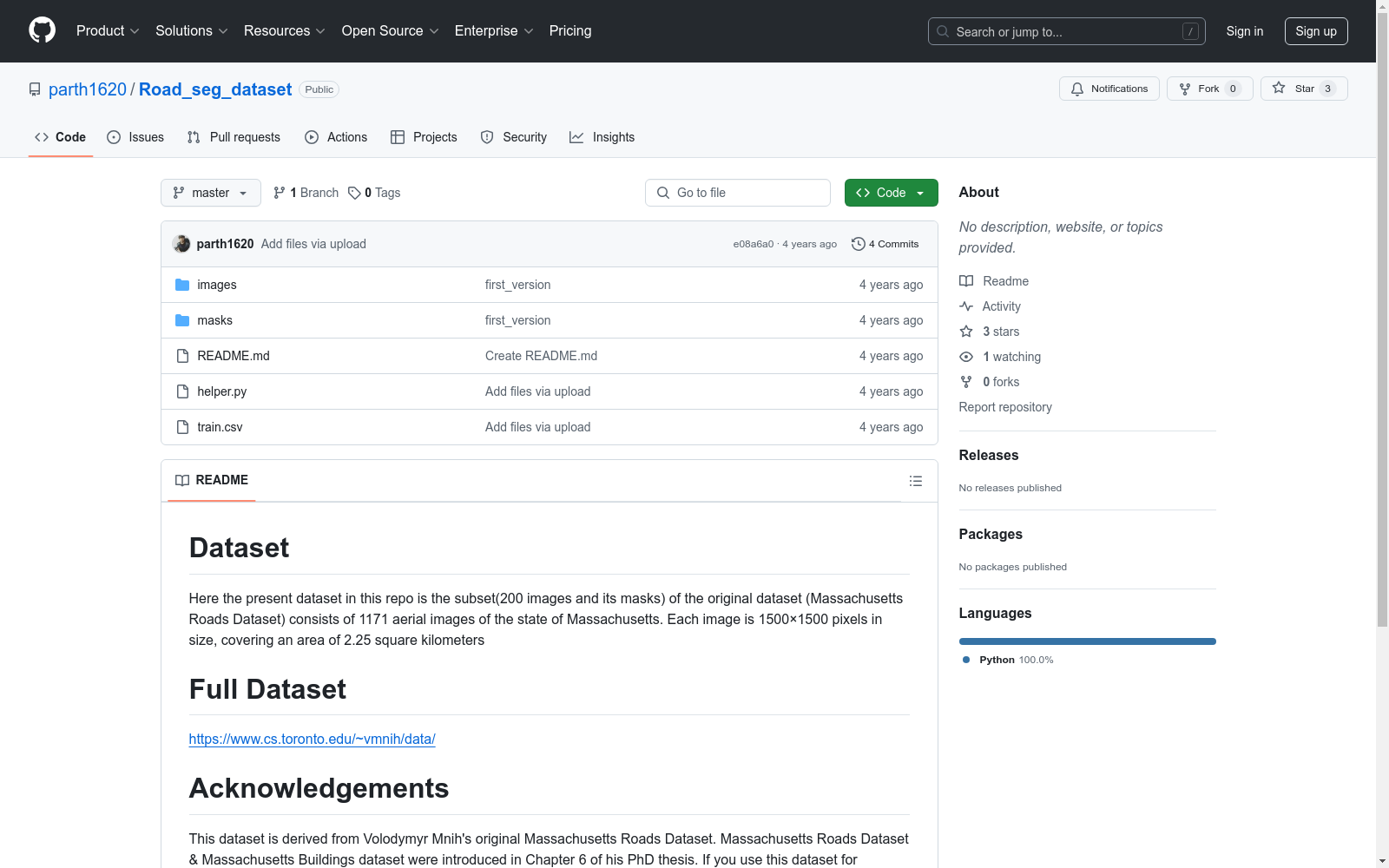The image size is (1389, 868).
Task: Click the helper.py file icon
Action: tap(182, 391)
